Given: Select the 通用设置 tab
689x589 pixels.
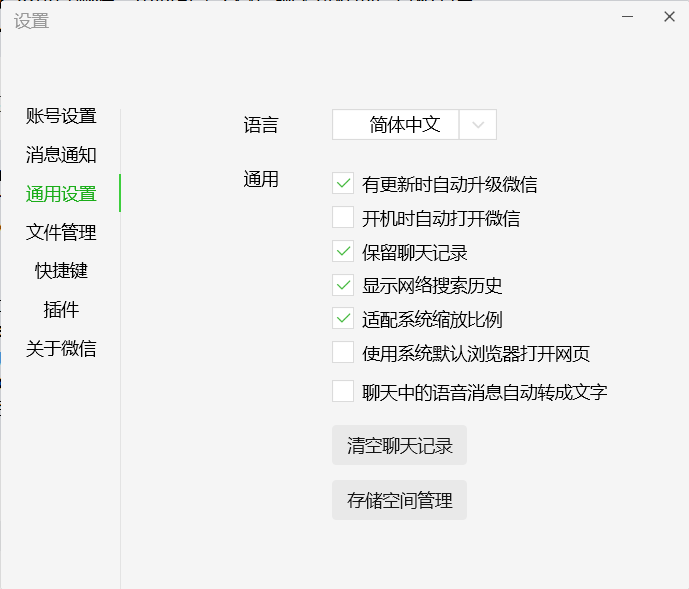Looking at the screenshot, I should coord(61,193).
